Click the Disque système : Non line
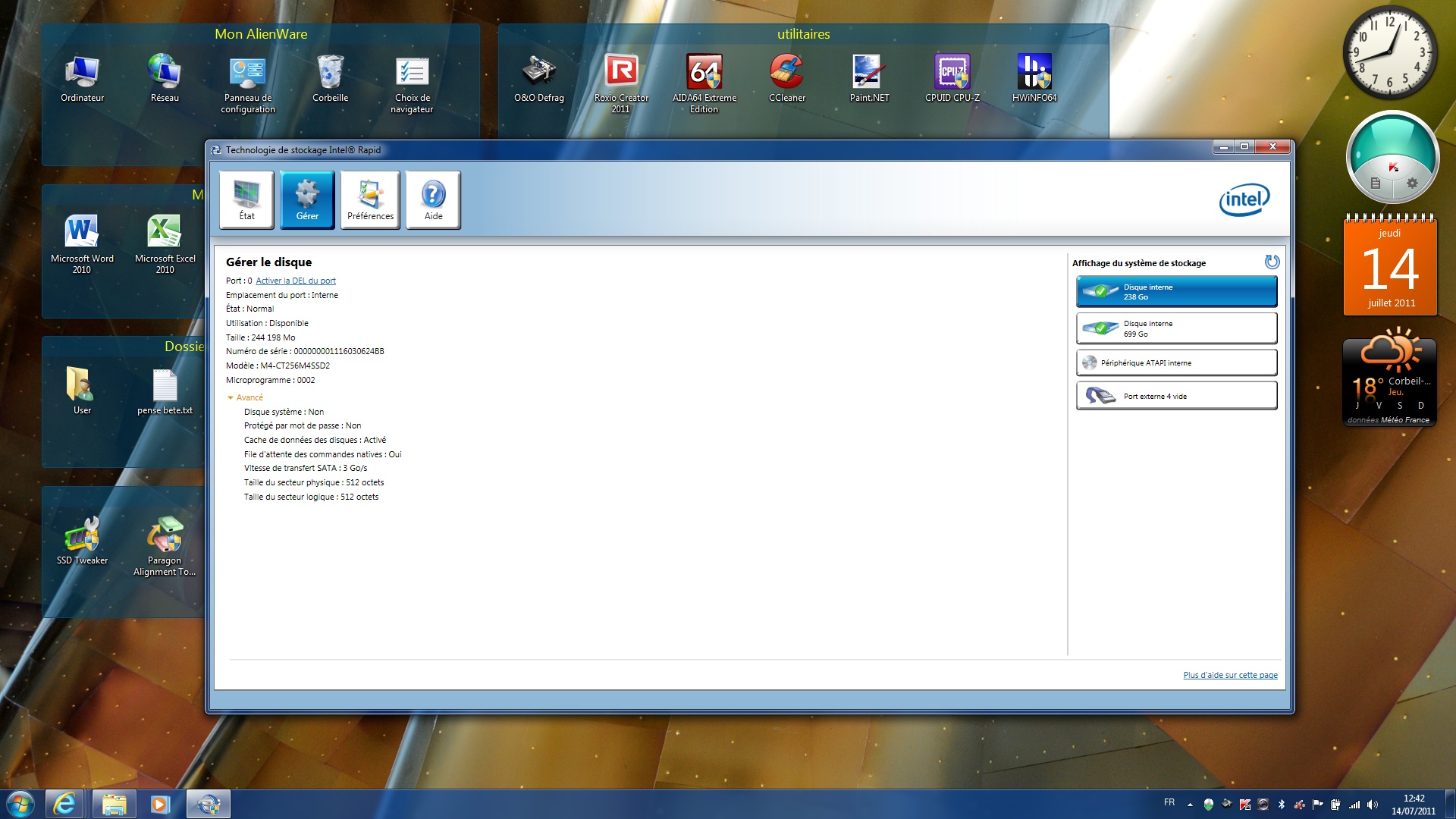 coord(284,412)
